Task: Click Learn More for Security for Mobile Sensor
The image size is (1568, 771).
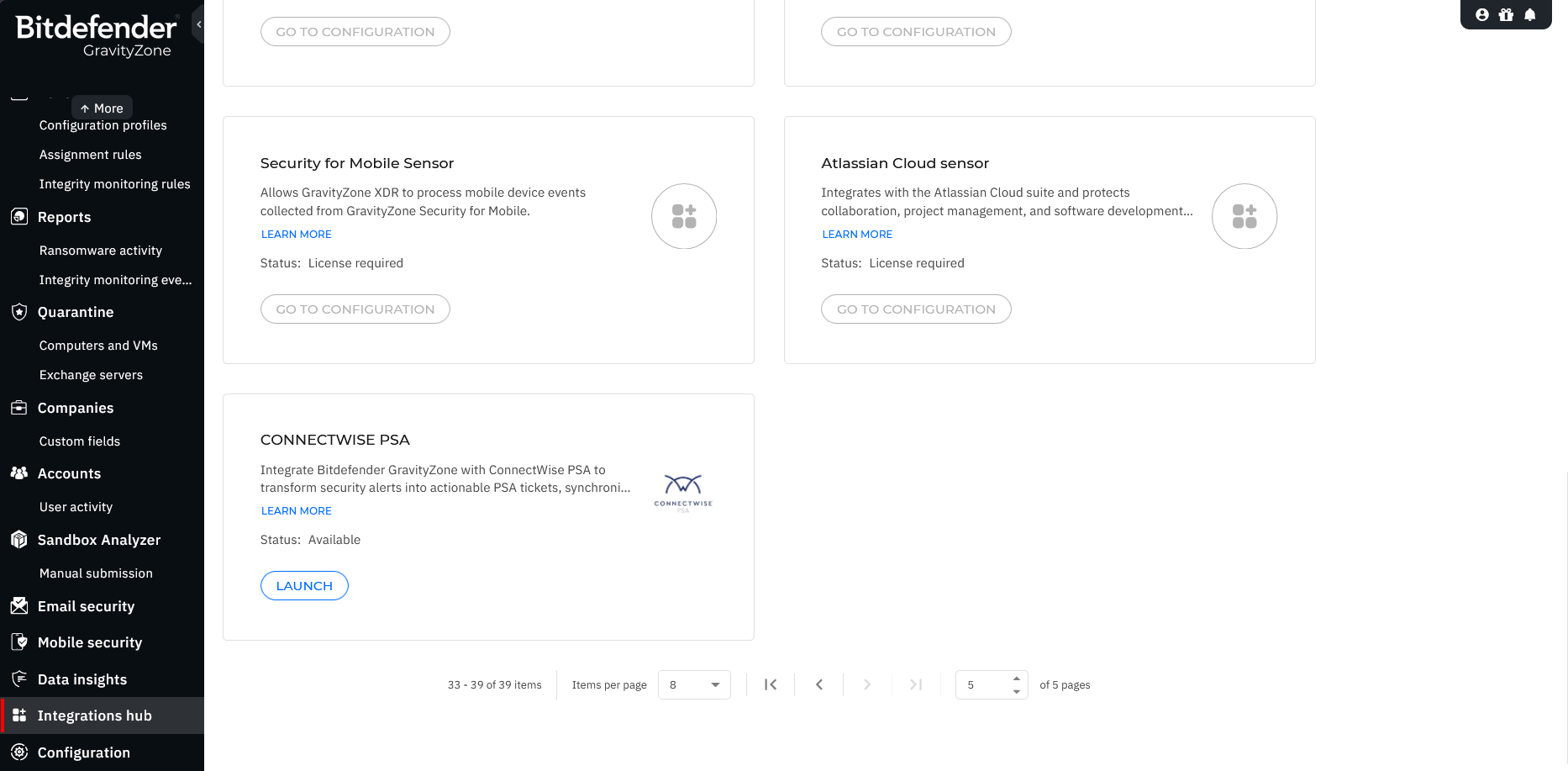Action: pos(296,234)
